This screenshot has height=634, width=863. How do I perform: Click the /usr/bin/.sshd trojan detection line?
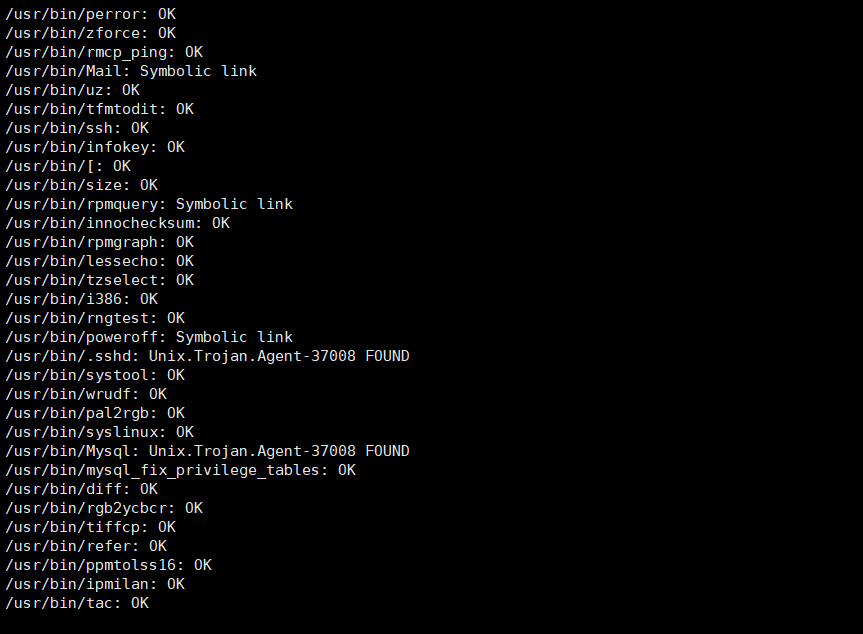tap(207, 356)
